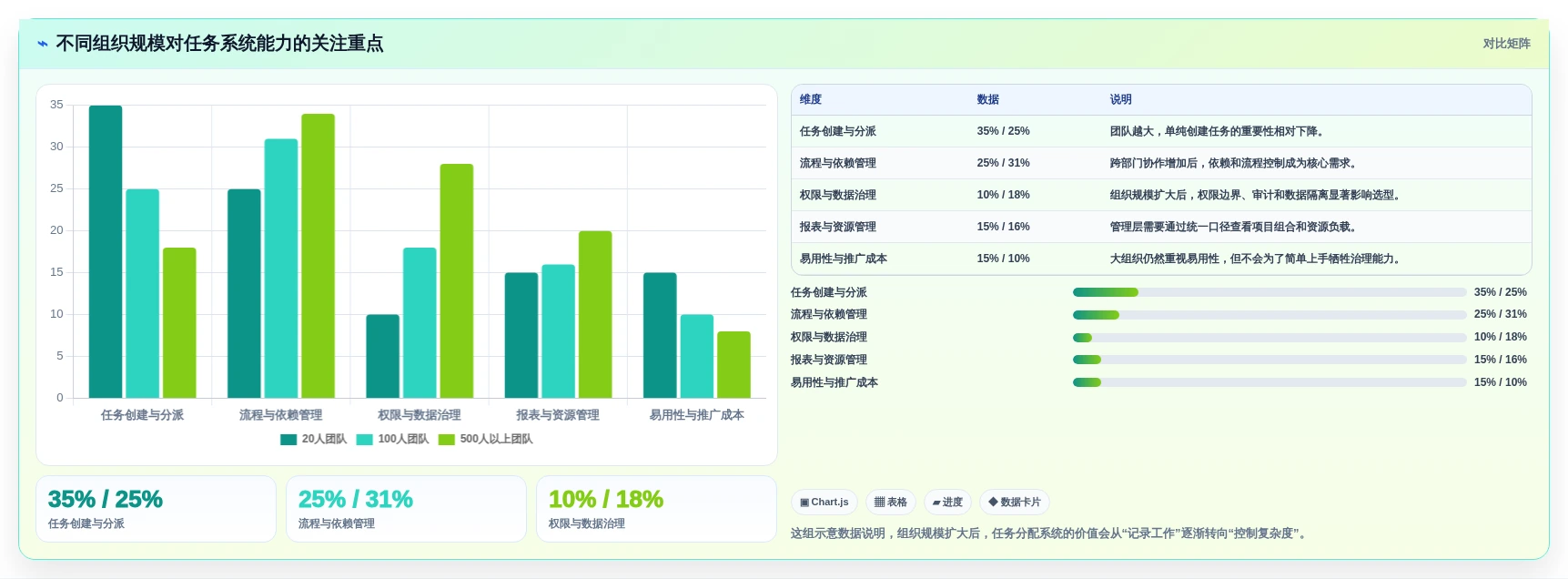Click the light teal 100人团队 legend swatch
1568x579 pixels.
(x=364, y=440)
